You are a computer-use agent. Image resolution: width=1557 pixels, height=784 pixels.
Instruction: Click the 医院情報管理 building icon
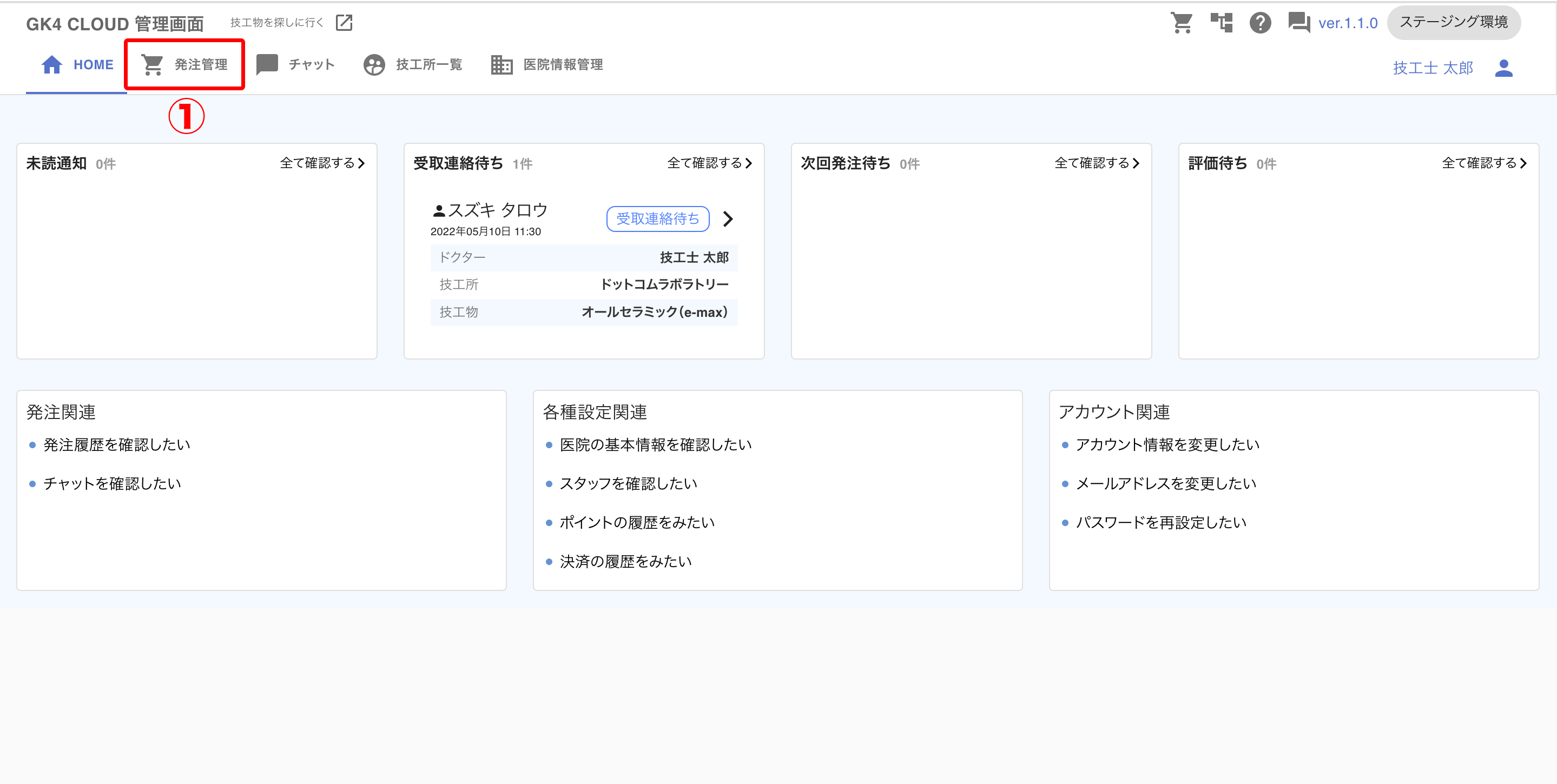click(501, 65)
